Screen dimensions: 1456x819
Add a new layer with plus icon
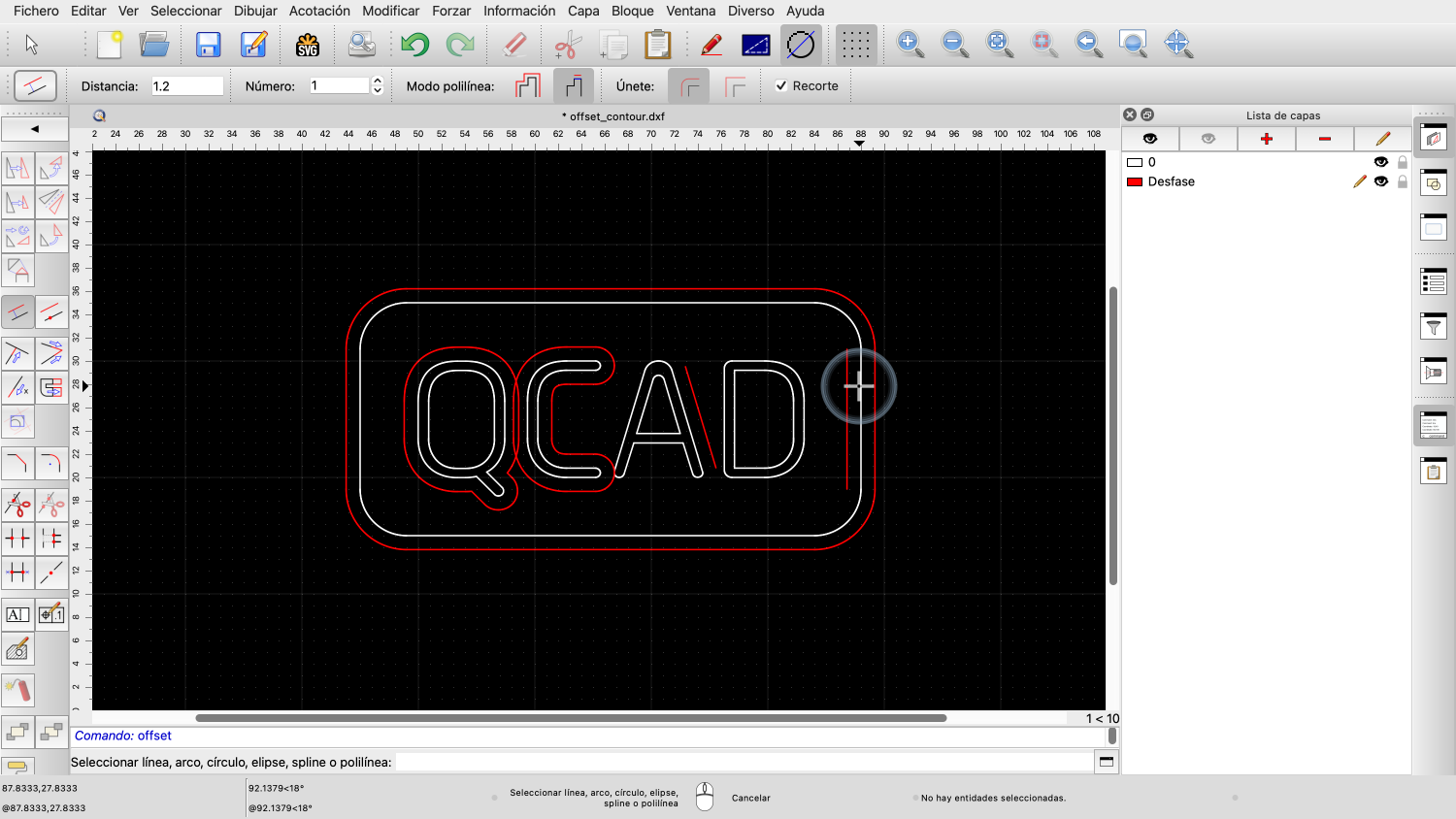click(x=1266, y=139)
